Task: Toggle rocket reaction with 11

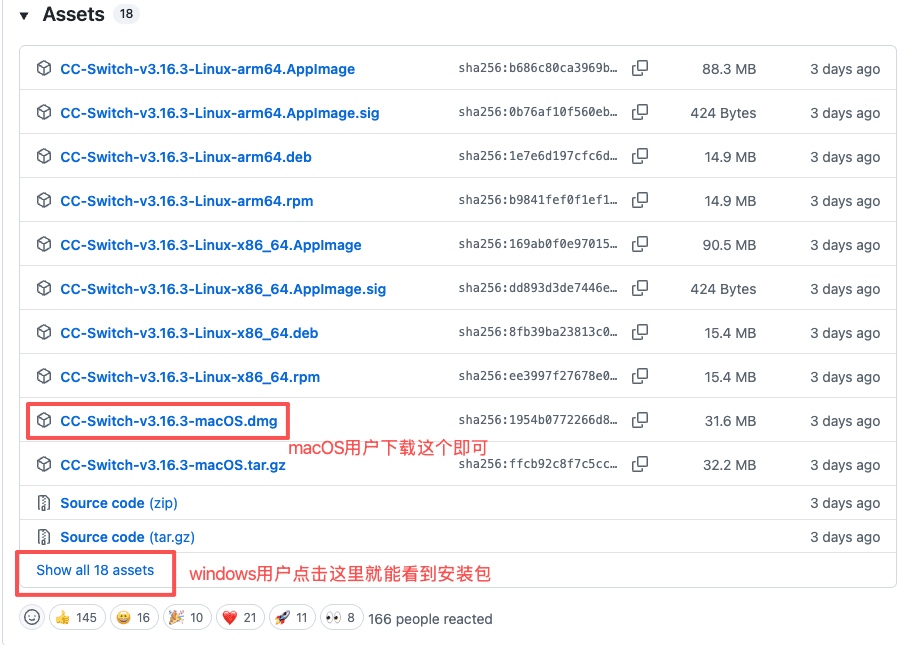Action: [292, 617]
